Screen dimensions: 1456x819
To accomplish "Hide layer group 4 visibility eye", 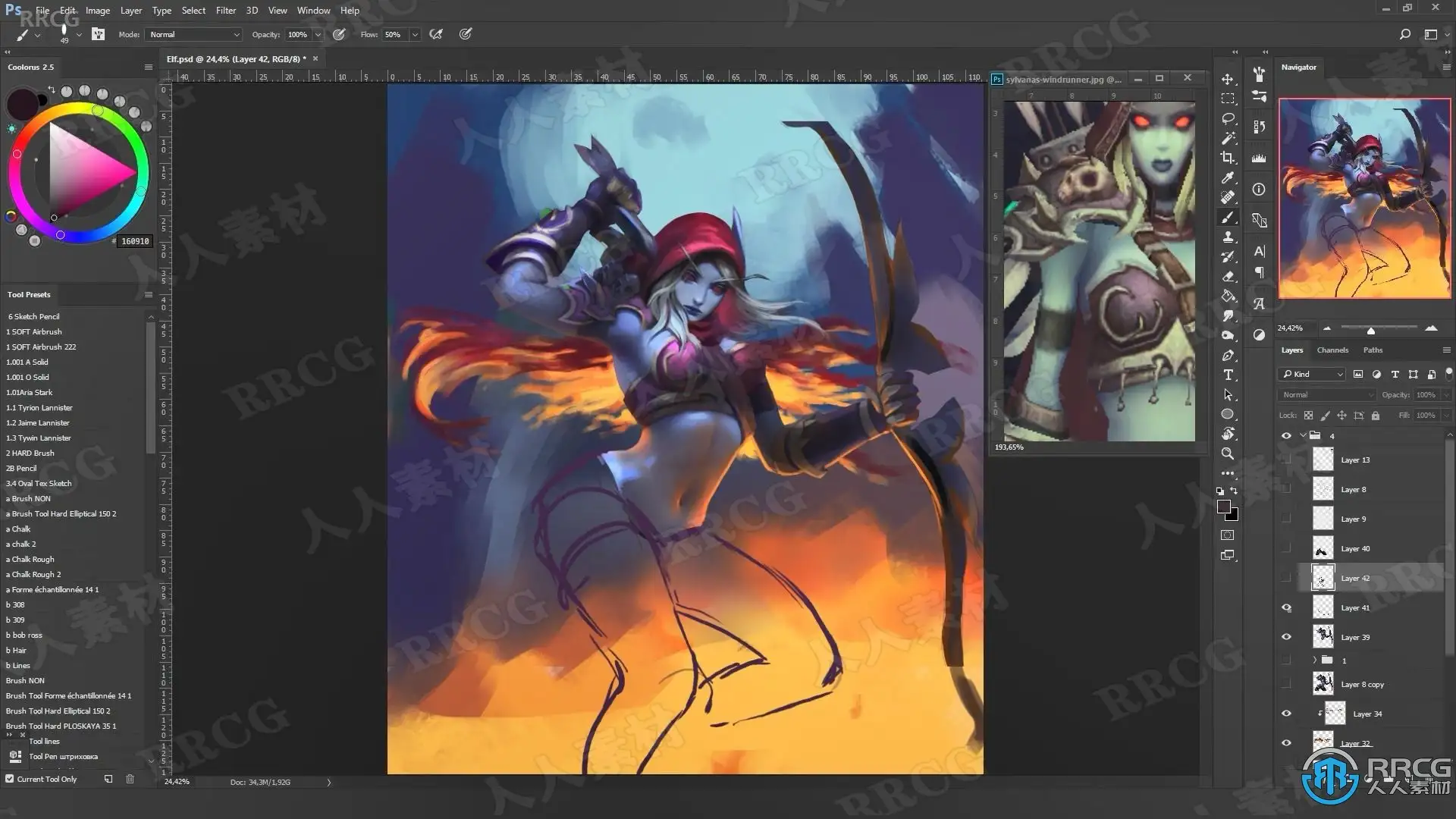I will tap(1286, 435).
